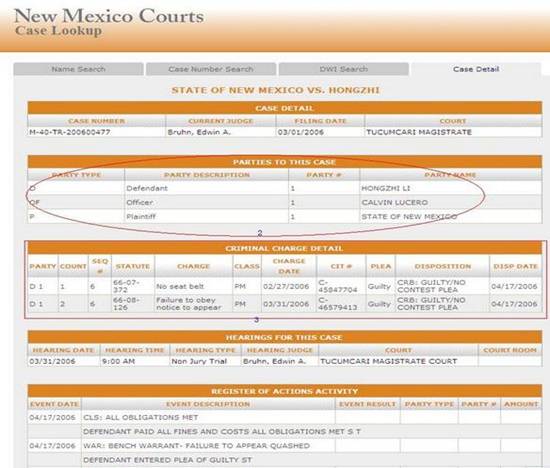
Task: Open the DWI Search tab
Action: [x=344, y=69]
